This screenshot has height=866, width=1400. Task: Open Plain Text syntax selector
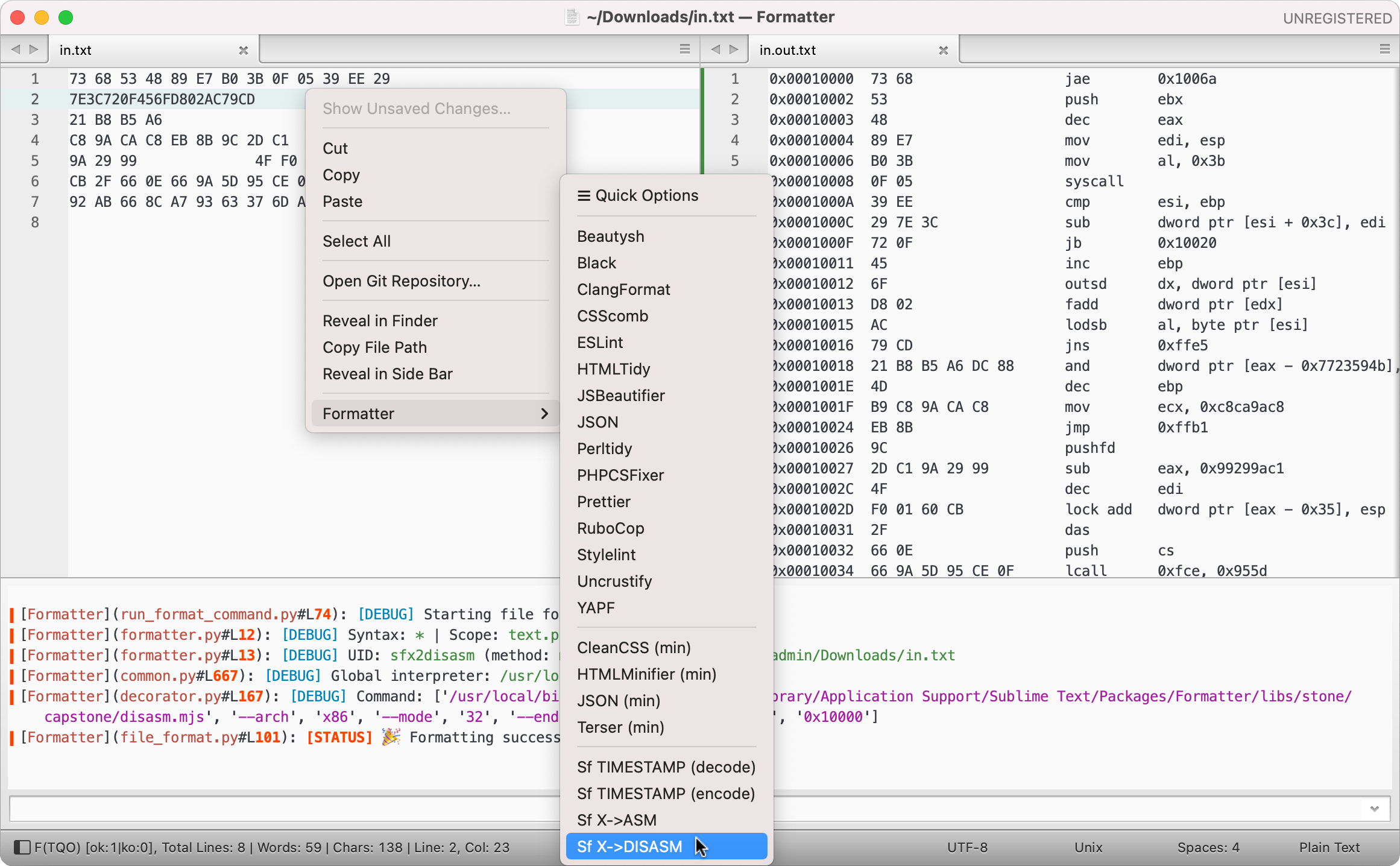tap(1329, 847)
